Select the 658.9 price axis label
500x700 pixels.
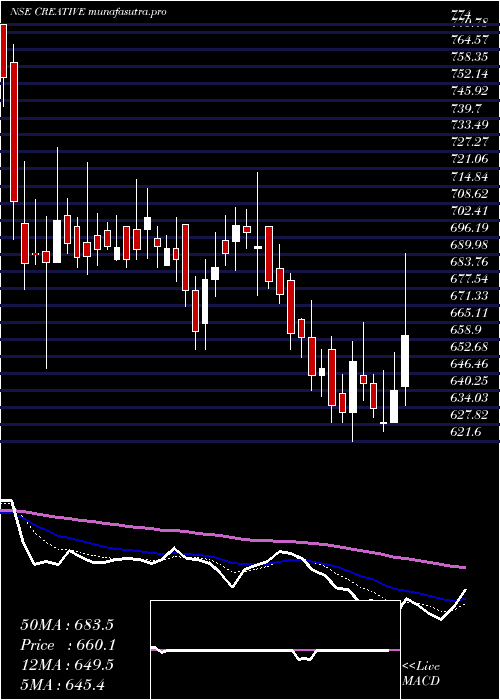click(467, 330)
